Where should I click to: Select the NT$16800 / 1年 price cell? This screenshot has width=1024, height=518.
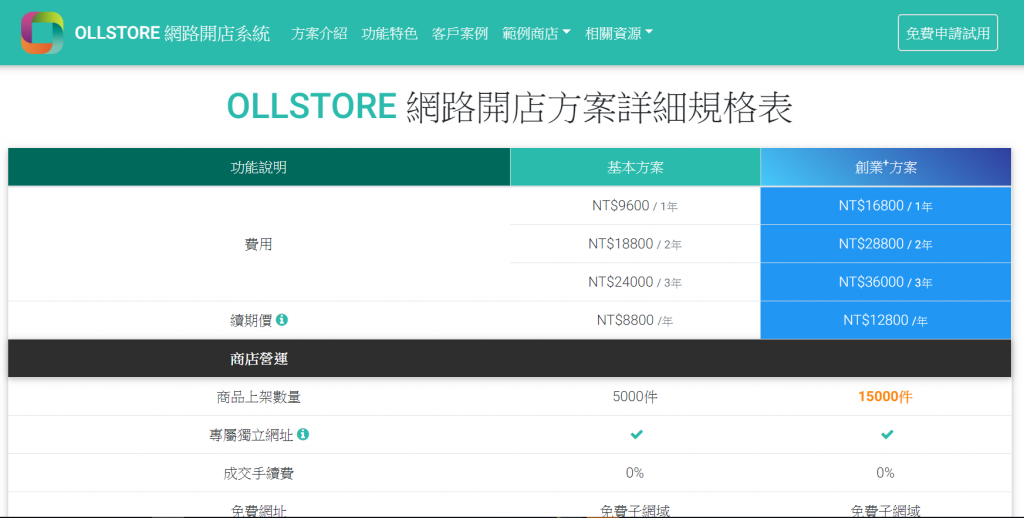coord(886,206)
